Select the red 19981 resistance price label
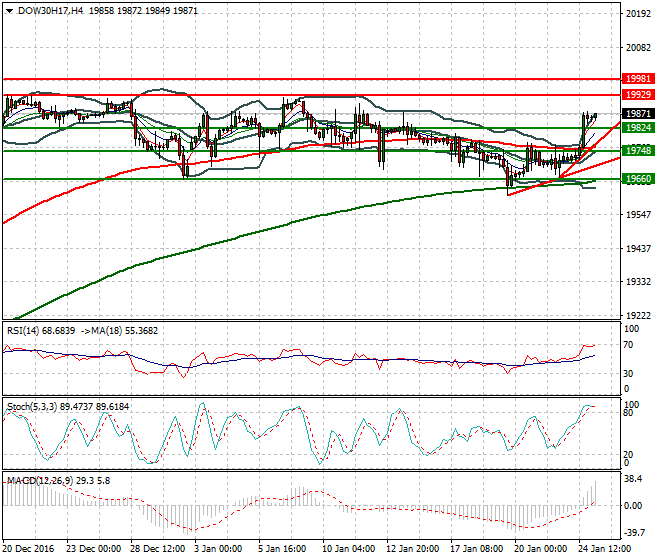This screenshot has height=560, width=660. coord(638,79)
